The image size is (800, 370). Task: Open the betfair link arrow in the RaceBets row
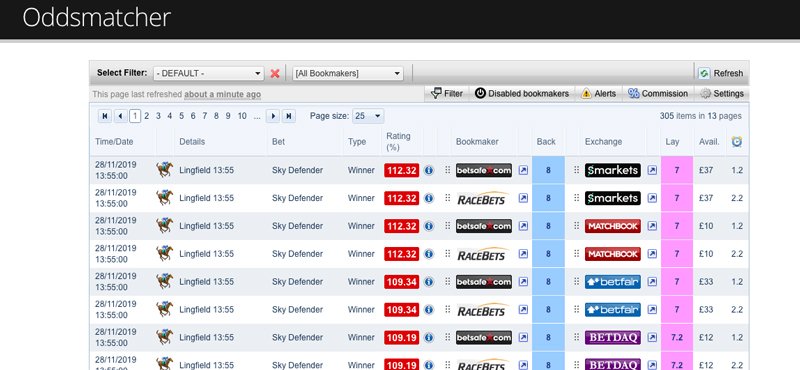[x=652, y=309]
